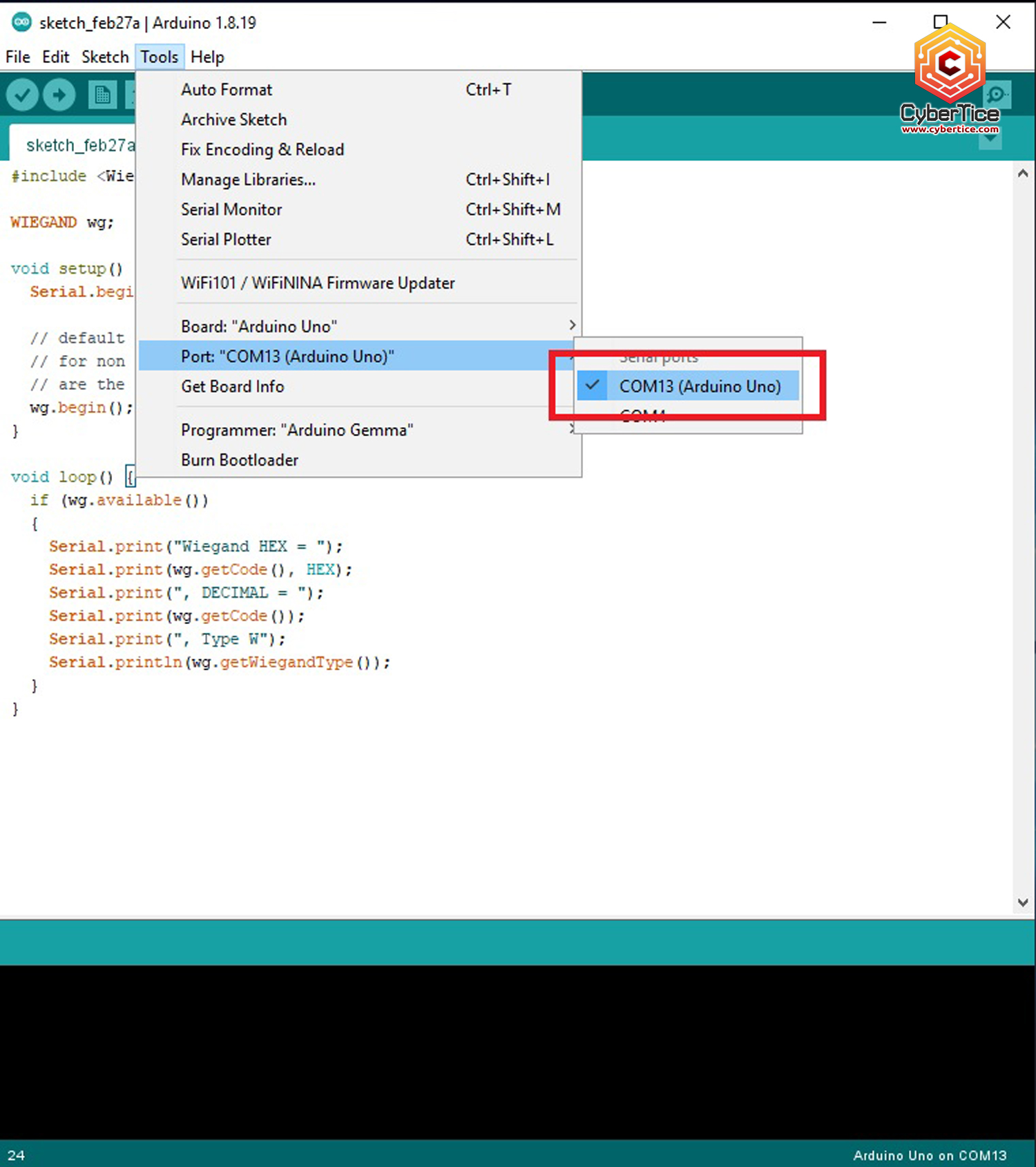
Task: Open the Edit menu
Action: click(55, 57)
